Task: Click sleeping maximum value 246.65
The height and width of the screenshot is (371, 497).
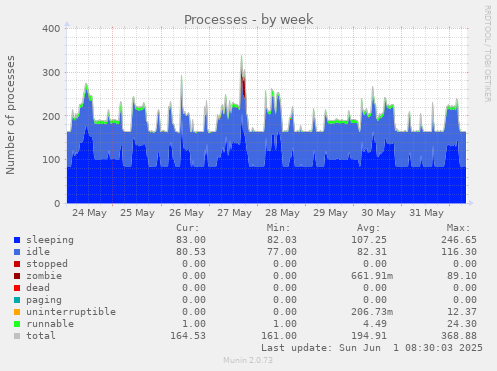Action: pos(459,240)
